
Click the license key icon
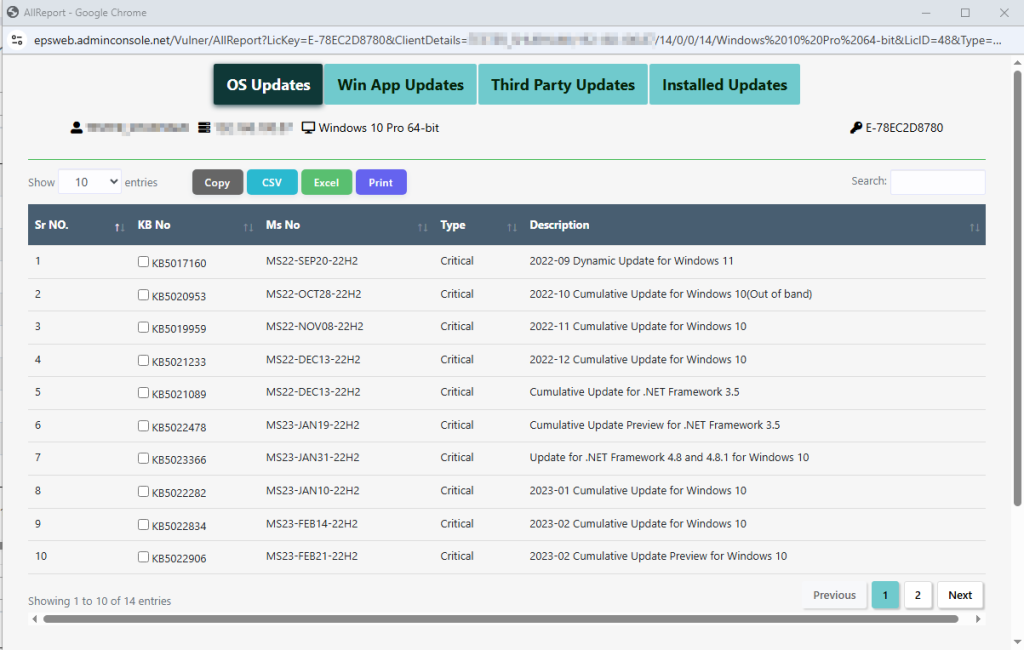pyautogui.click(x=856, y=128)
